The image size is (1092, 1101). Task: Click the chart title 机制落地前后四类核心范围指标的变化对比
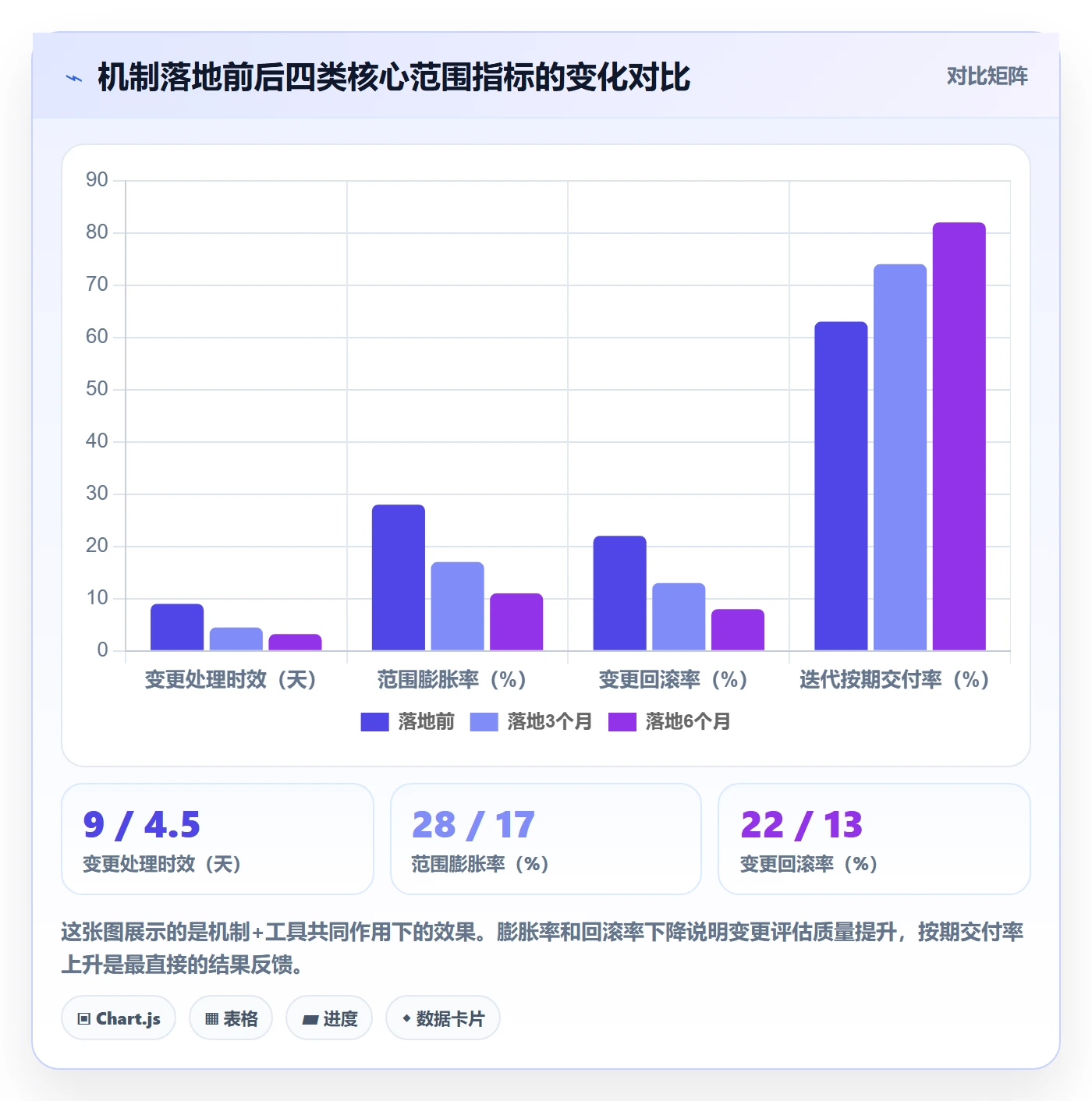394,78
